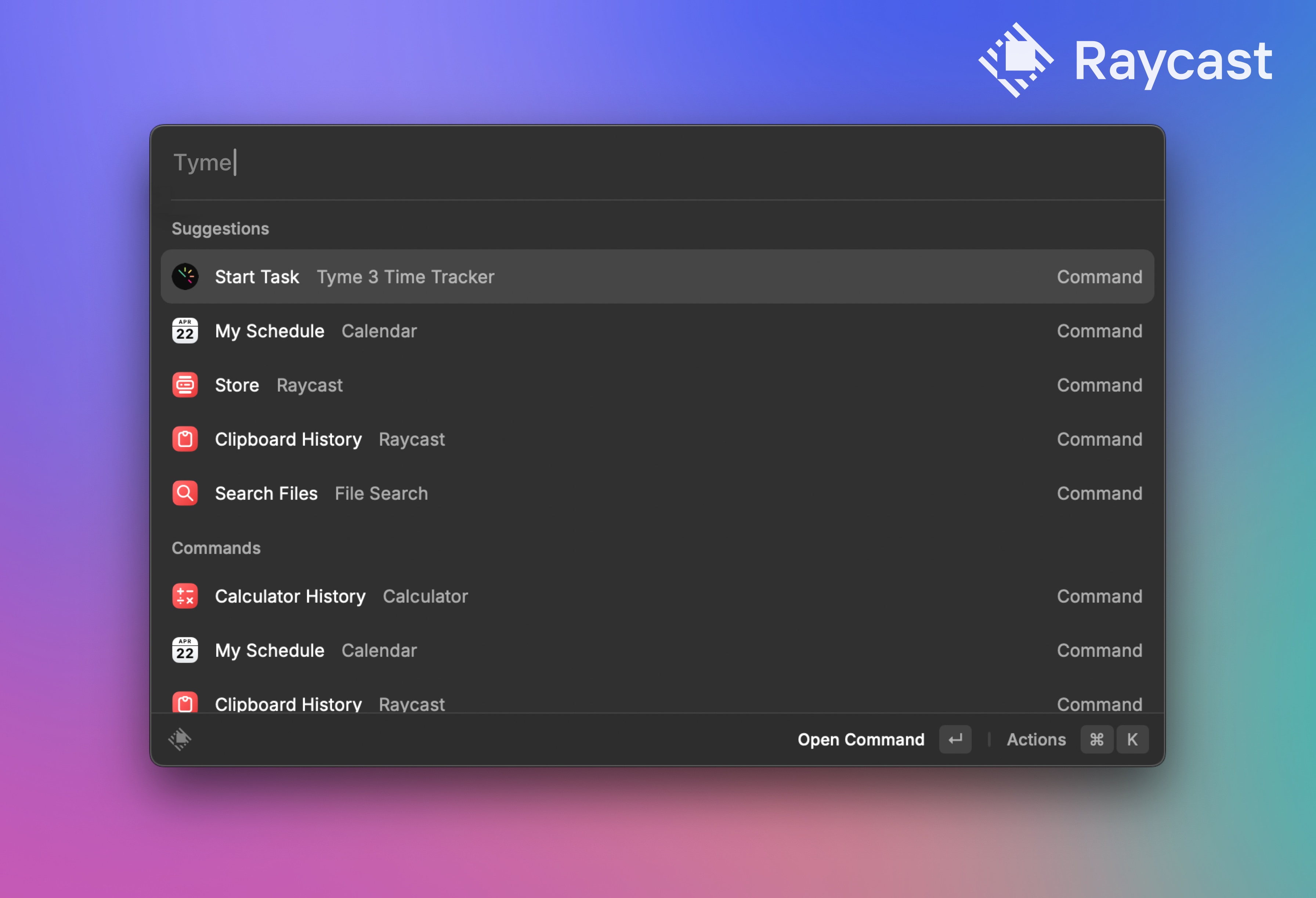Click the Command label on Calculator History row
The height and width of the screenshot is (898, 1316).
coord(1100,596)
